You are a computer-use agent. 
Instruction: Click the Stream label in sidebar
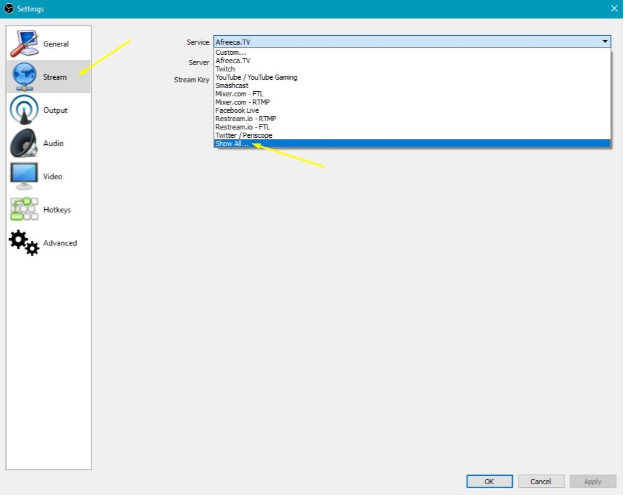[x=55, y=77]
